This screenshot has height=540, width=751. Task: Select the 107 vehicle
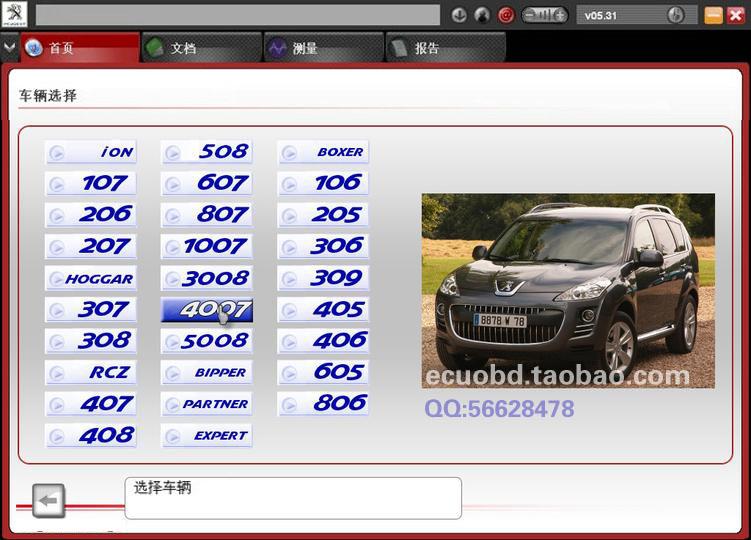click(x=91, y=184)
